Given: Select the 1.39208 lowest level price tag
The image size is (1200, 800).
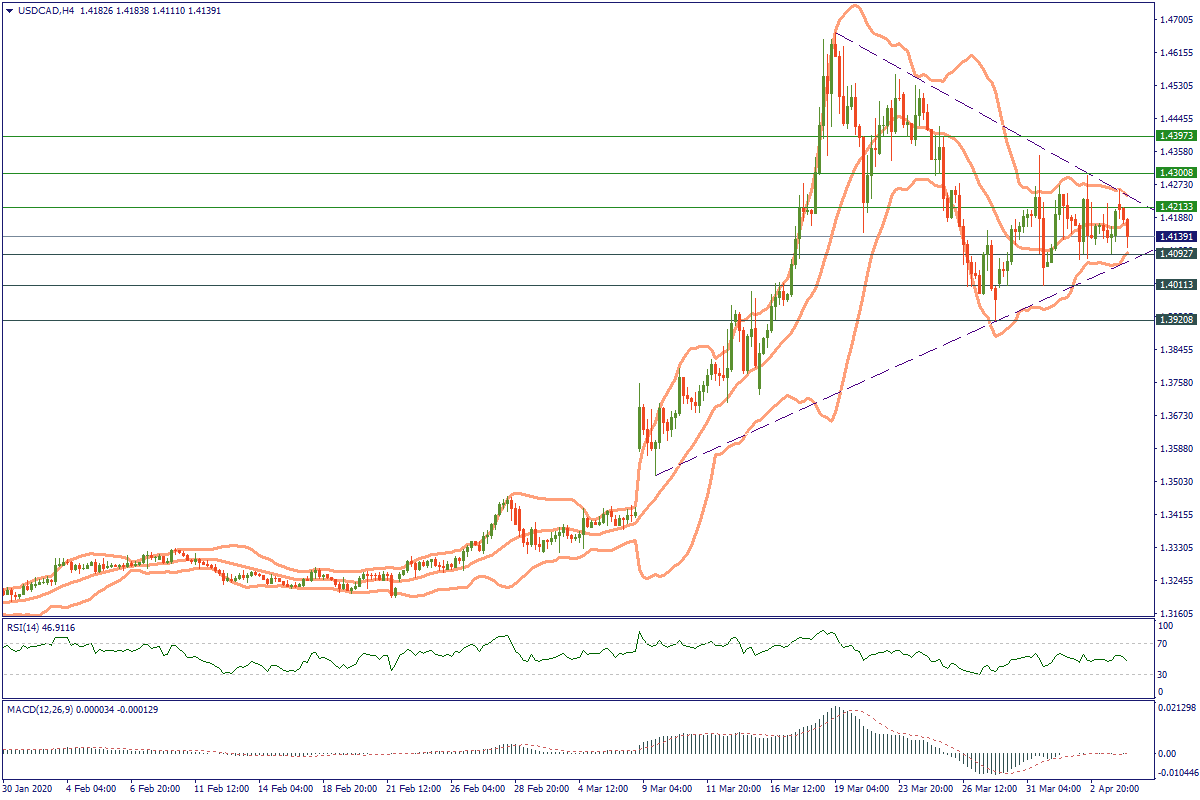Looking at the screenshot, I should point(1171,320).
